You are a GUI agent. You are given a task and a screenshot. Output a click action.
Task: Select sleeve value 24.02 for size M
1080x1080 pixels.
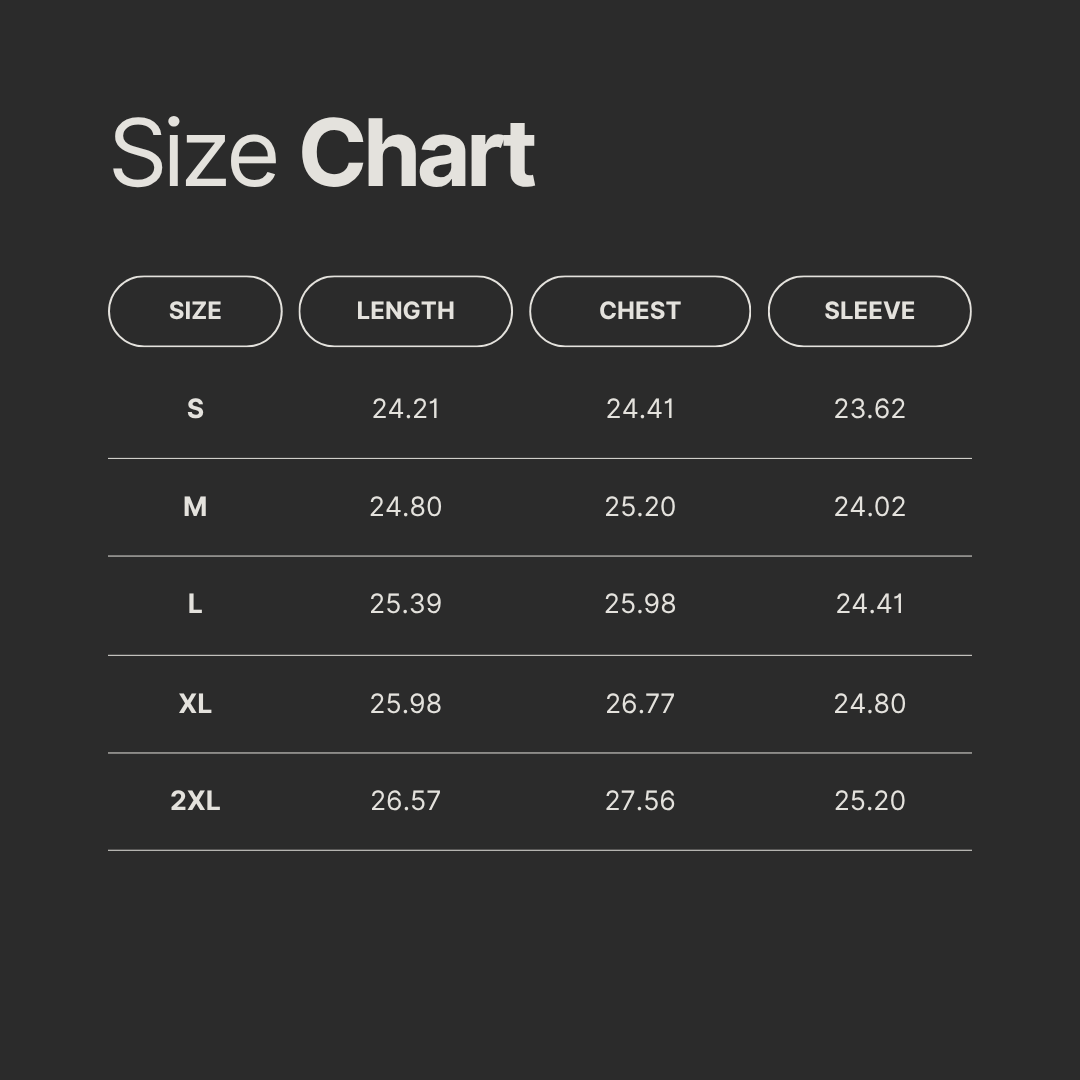coord(869,507)
